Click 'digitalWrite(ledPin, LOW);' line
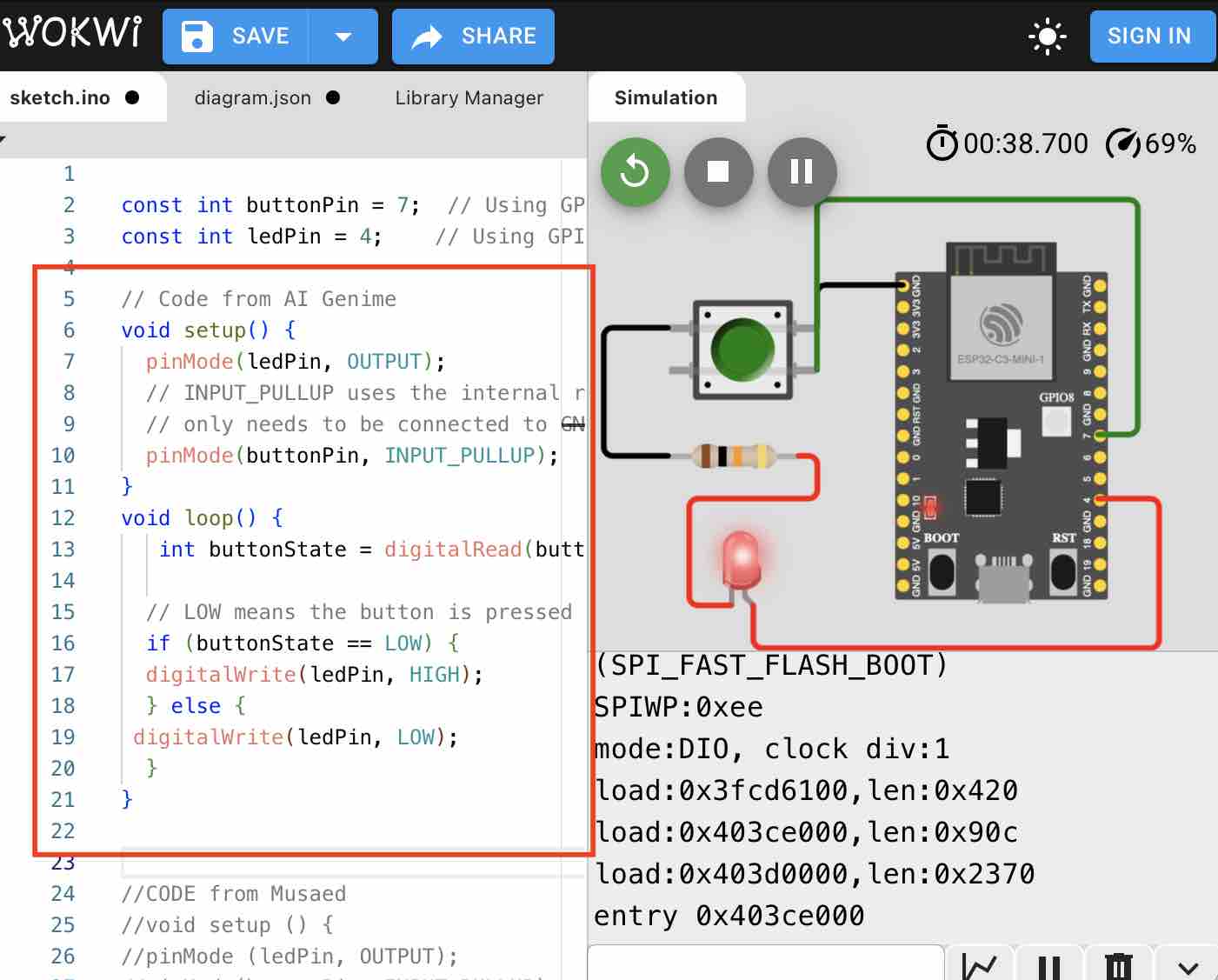The image size is (1218, 980). tap(296, 737)
